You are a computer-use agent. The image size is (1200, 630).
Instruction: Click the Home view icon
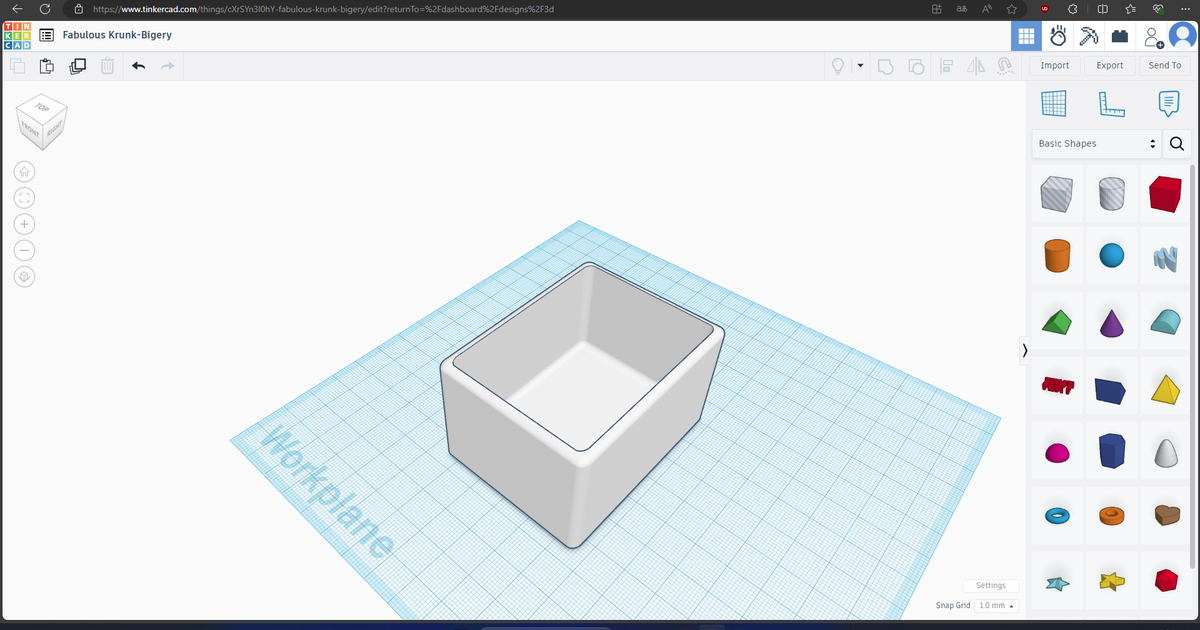click(24, 171)
